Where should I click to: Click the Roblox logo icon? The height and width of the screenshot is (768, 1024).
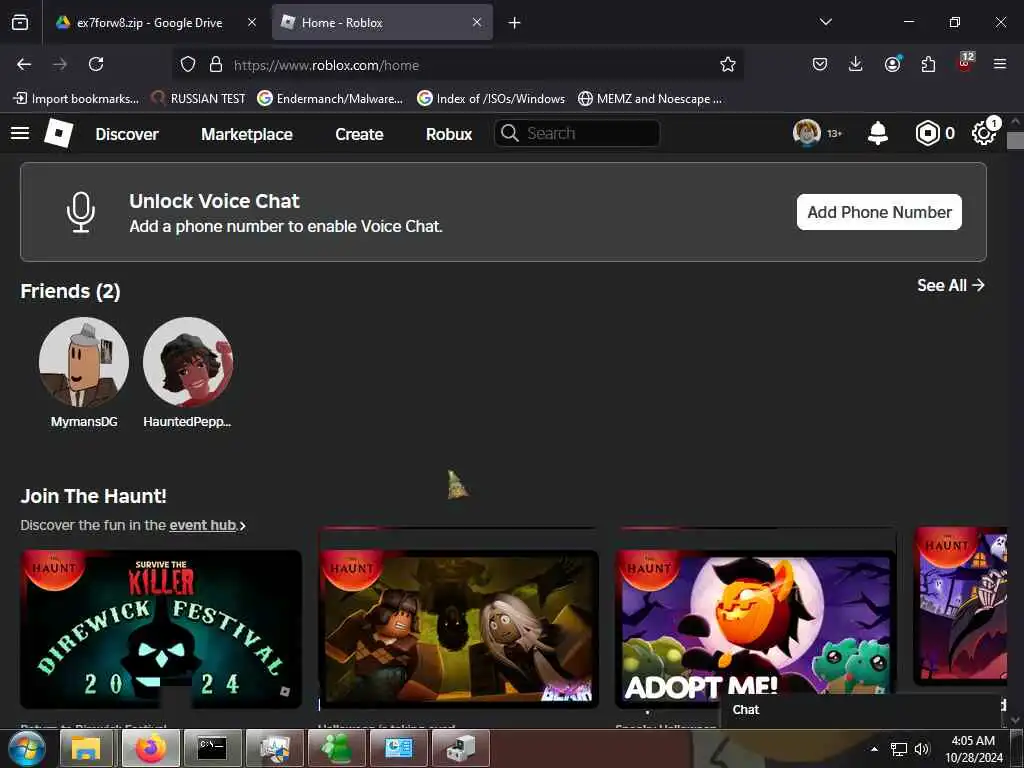pyautogui.click(x=58, y=133)
